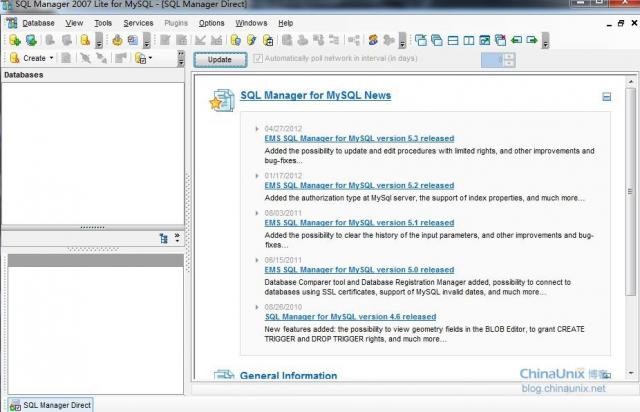Open the version 5.3 released link
Viewport: 640px width, 412px height.
(x=358, y=139)
